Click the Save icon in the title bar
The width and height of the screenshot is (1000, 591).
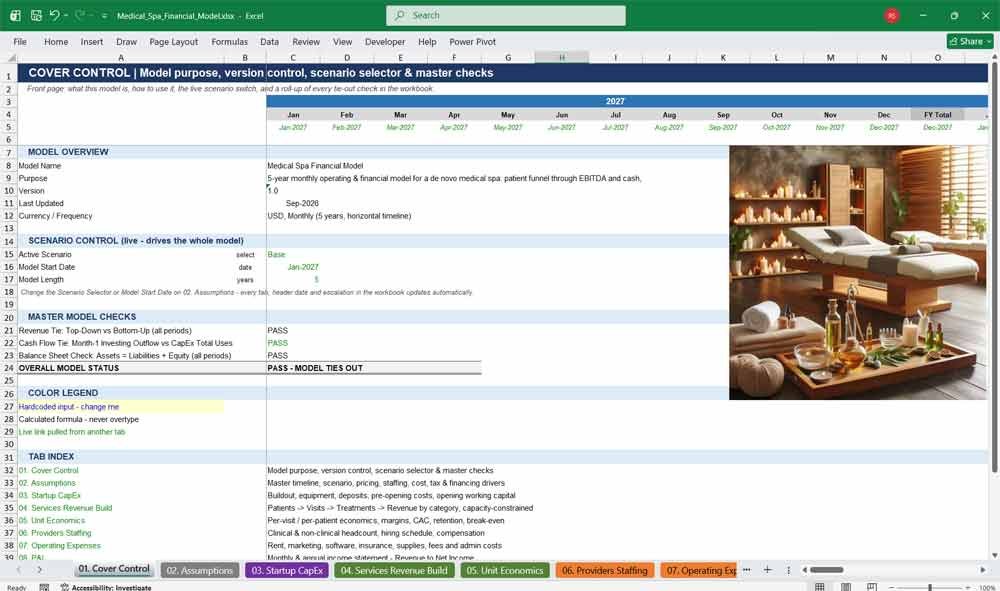click(x=36, y=15)
